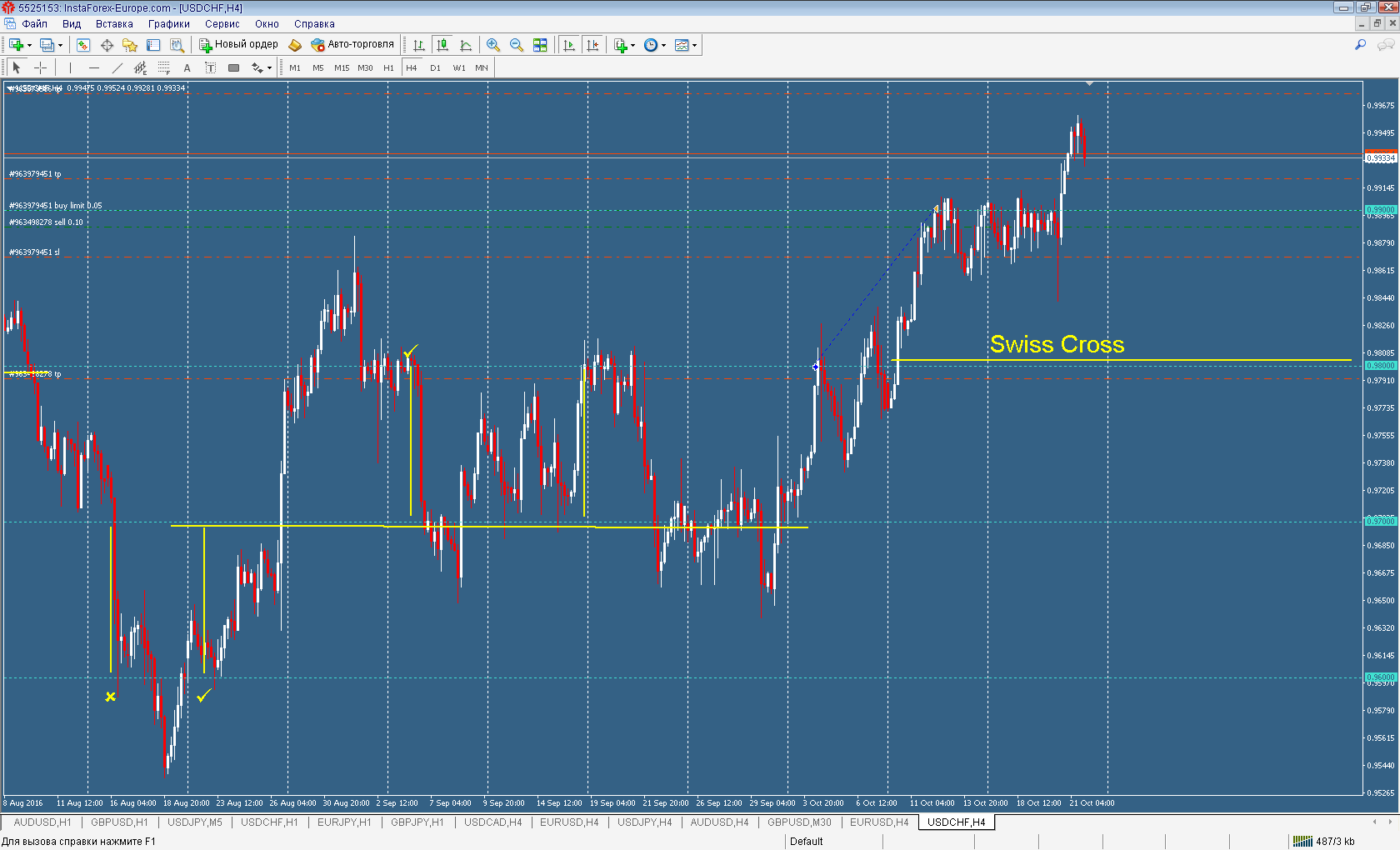Toggle chart auto scroll
This screenshot has height=850, width=1400.
569,45
